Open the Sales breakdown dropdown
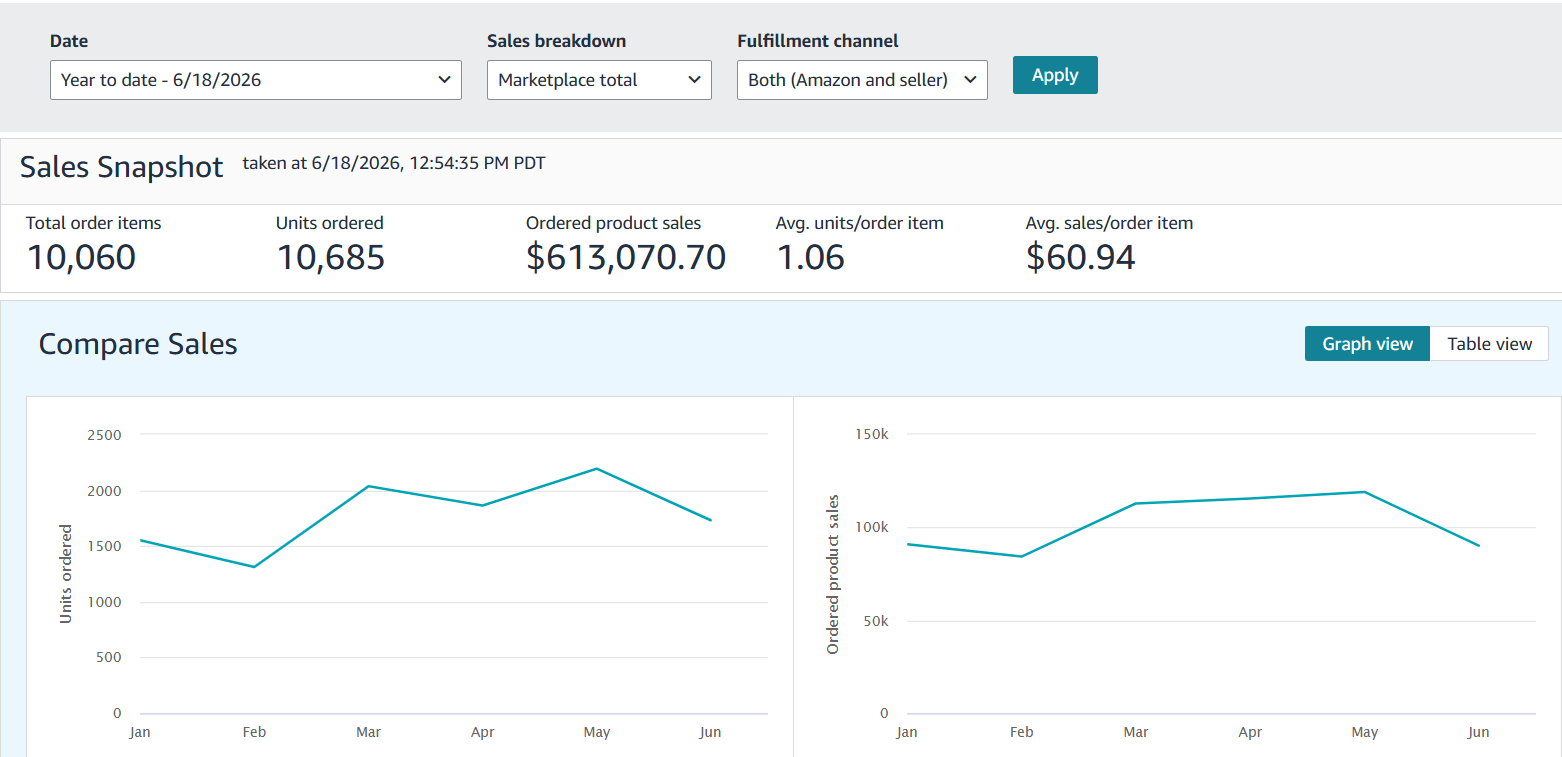The height and width of the screenshot is (757, 1562). (599, 80)
